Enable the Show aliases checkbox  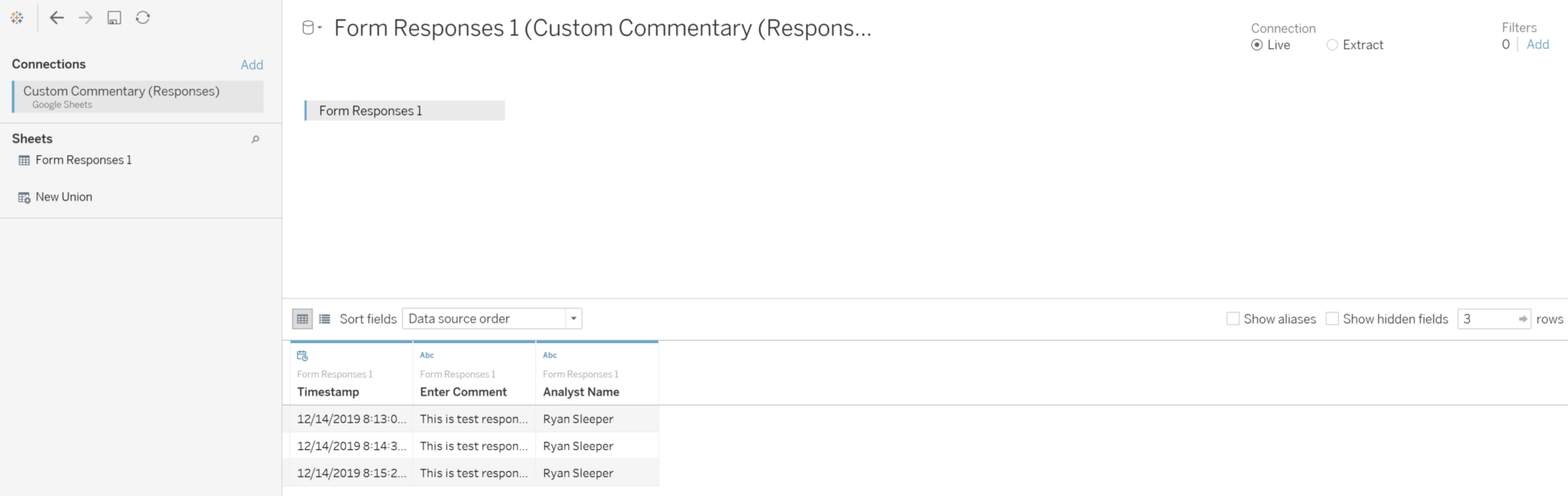1233,319
